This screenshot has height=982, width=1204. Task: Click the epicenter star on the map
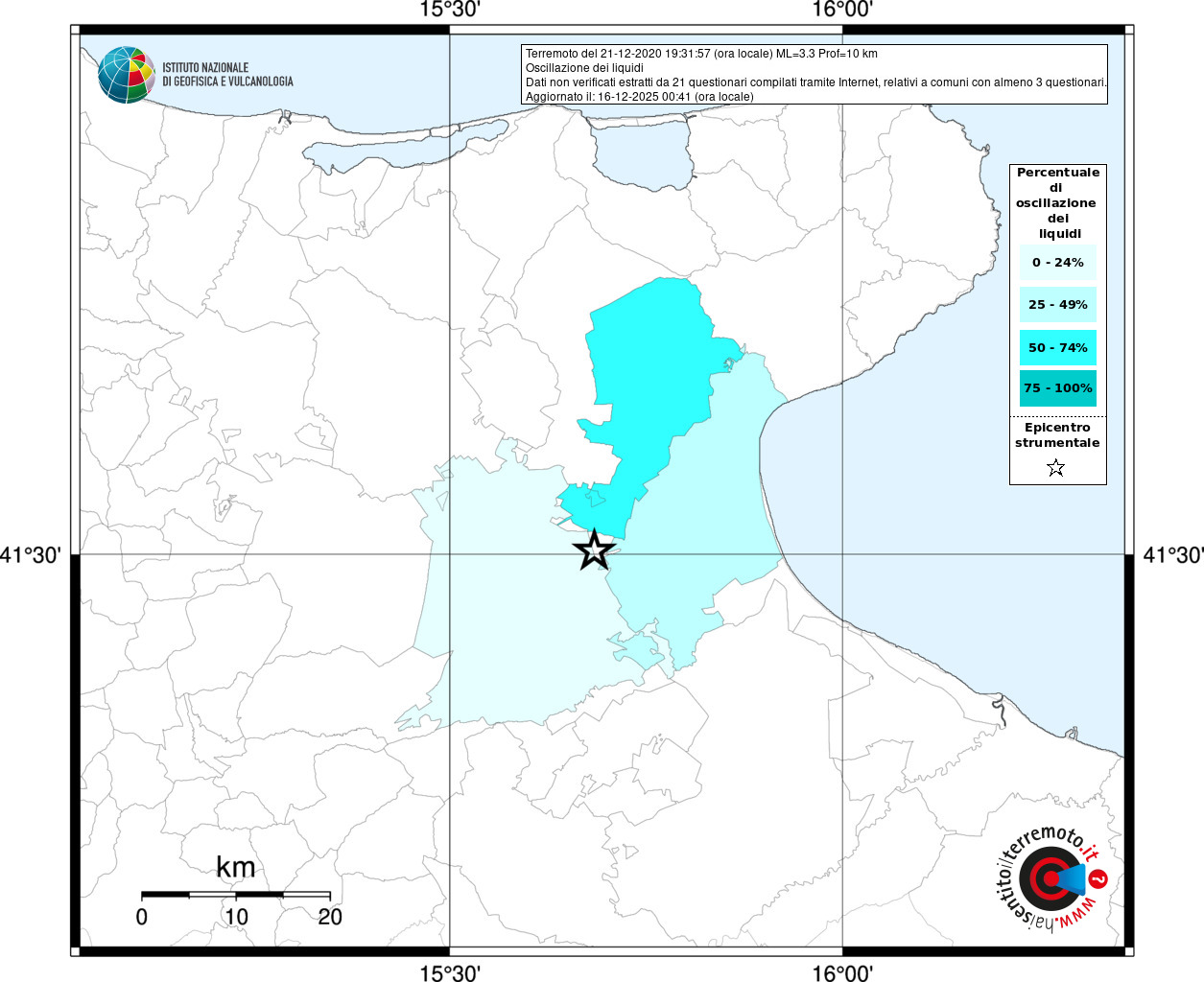594,550
